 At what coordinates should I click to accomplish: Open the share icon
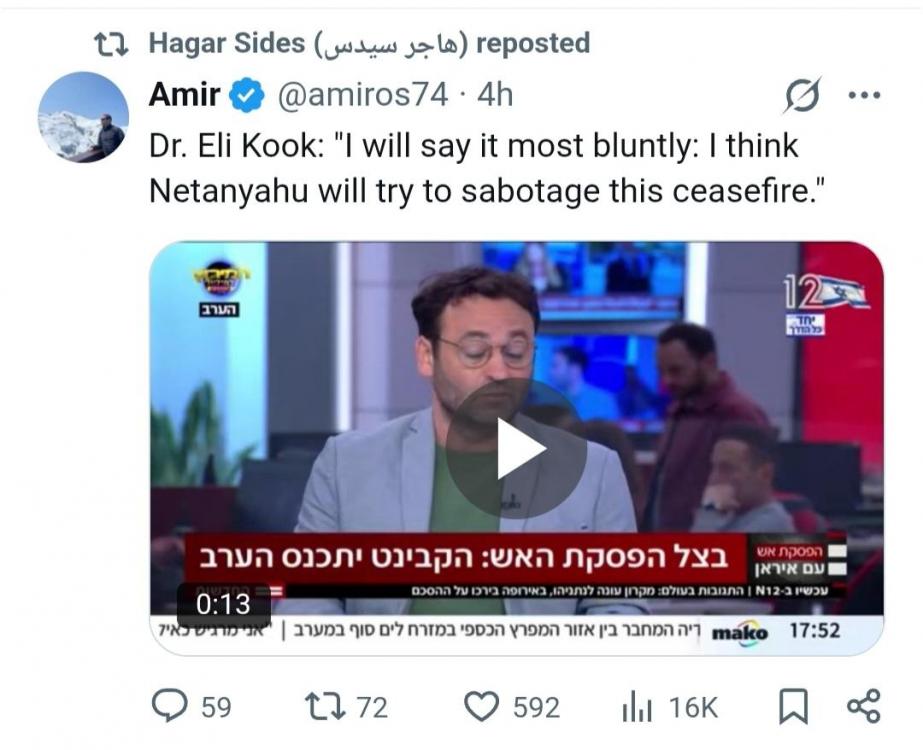click(864, 706)
